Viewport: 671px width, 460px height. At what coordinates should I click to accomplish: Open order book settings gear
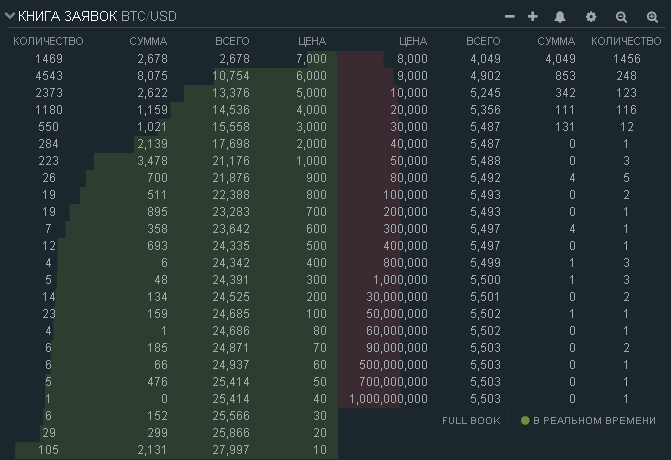coord(591,17)
